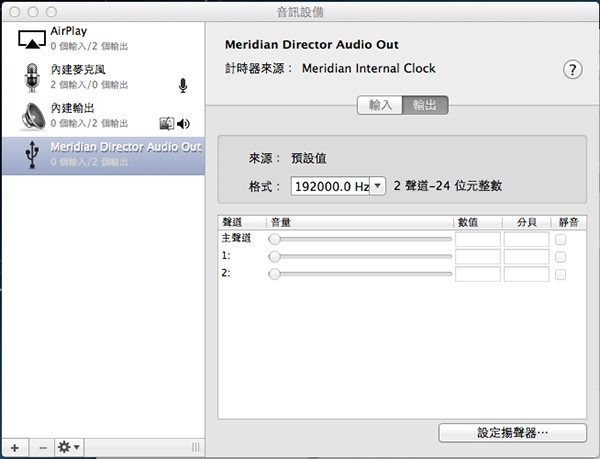
Task: Zoom the 音訊設備 window with third light
Action: coord(51,12)
